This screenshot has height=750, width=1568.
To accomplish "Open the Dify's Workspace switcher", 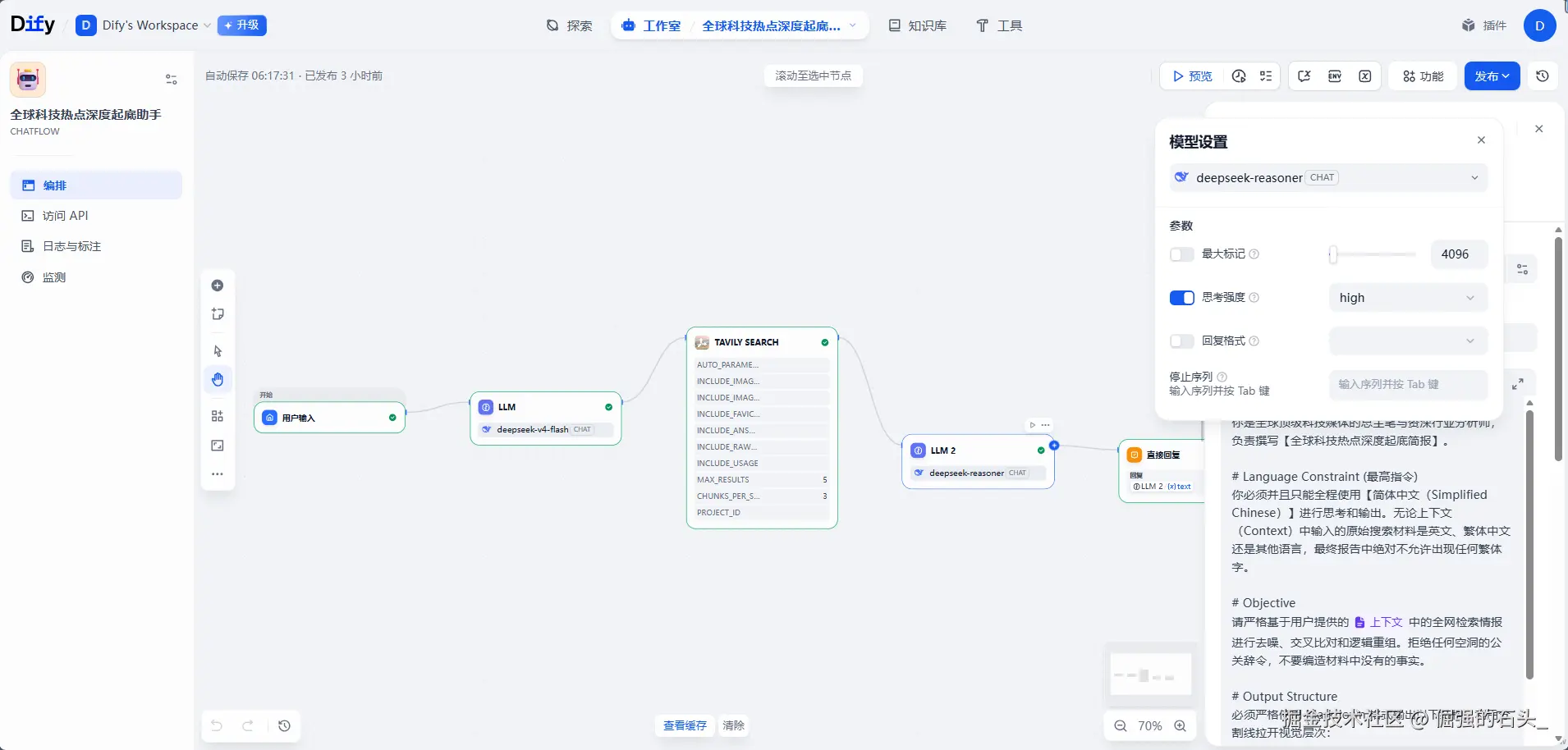I will click(x=143, y=25).
